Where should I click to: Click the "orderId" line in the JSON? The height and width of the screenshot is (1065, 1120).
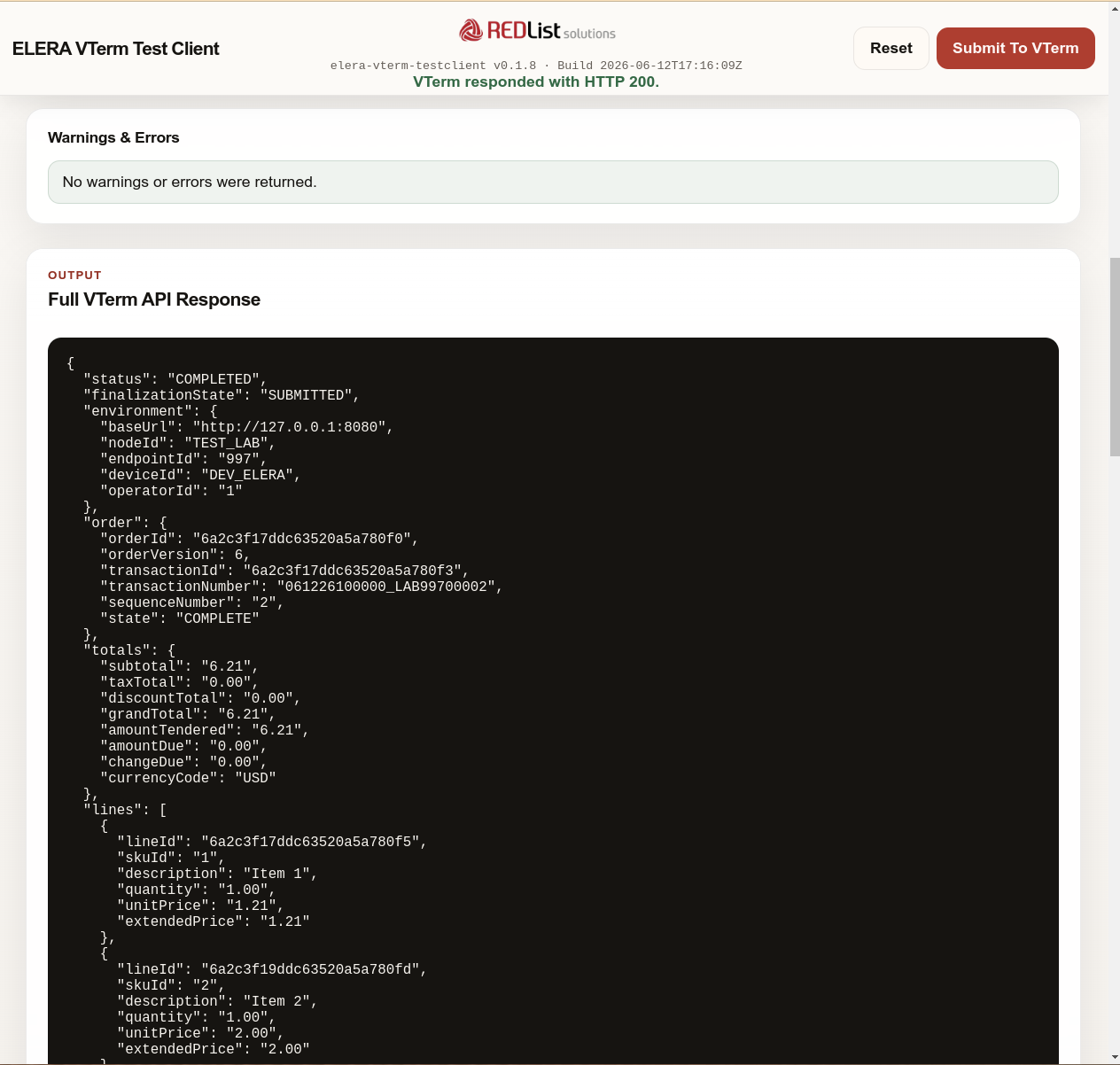259,539
